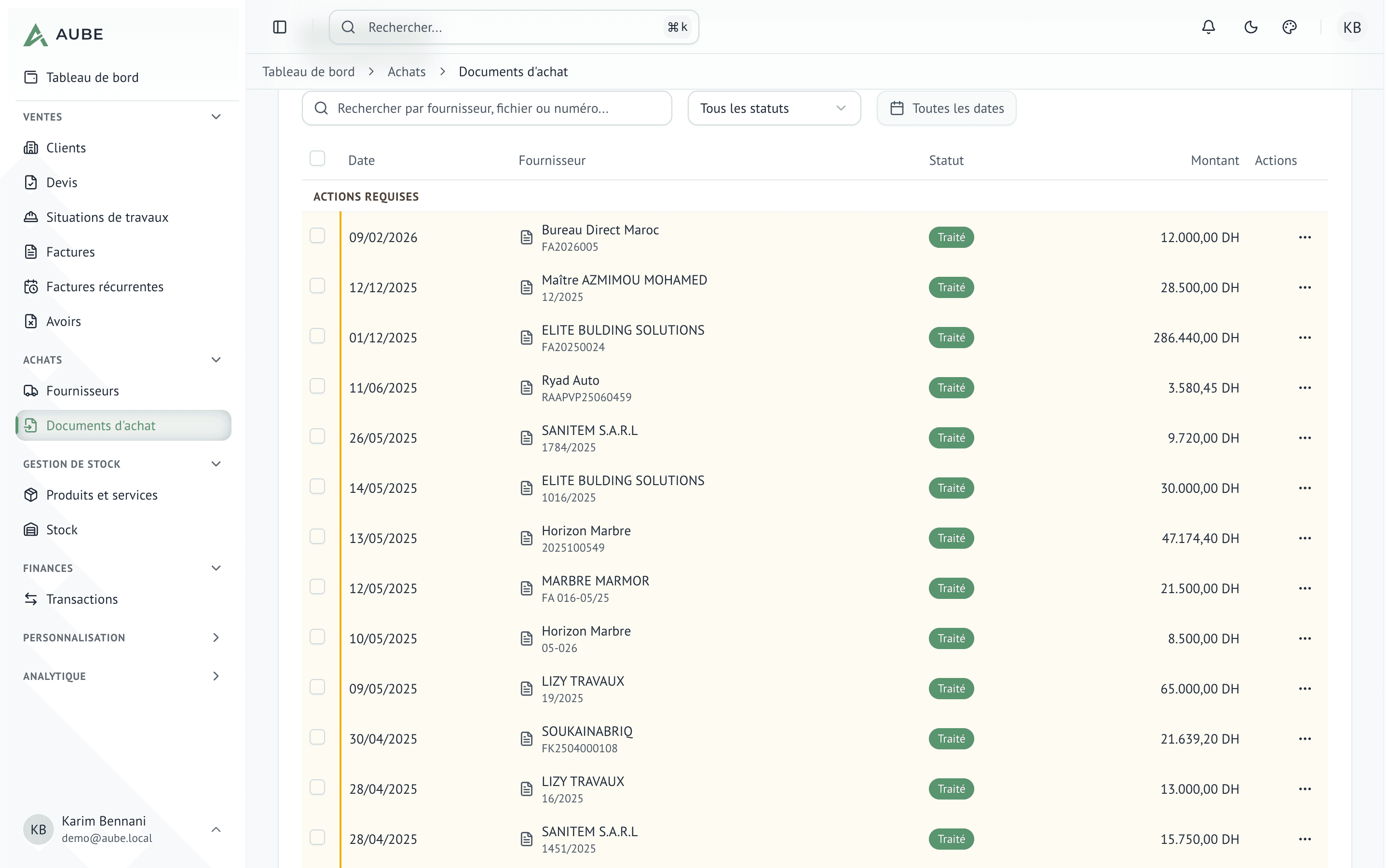The image size is (1389, 868).
Task: Open the Karim Bennani account menu
Action: pyautogui.click(x=123, y=829)
